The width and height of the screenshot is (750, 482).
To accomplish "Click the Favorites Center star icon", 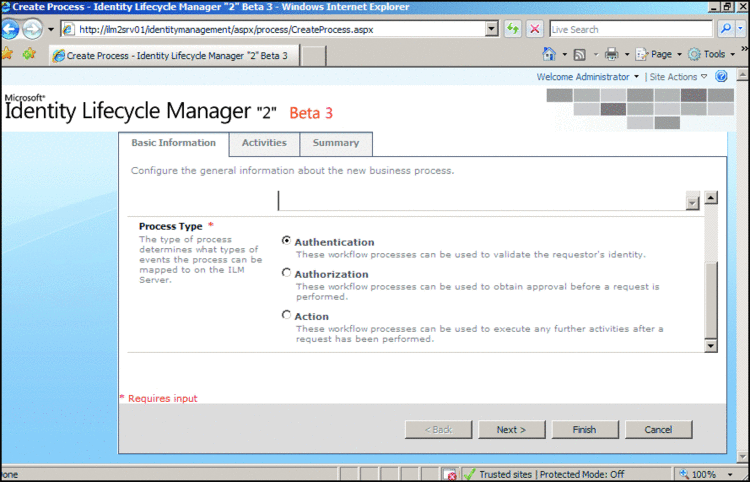I will point(7,54).
